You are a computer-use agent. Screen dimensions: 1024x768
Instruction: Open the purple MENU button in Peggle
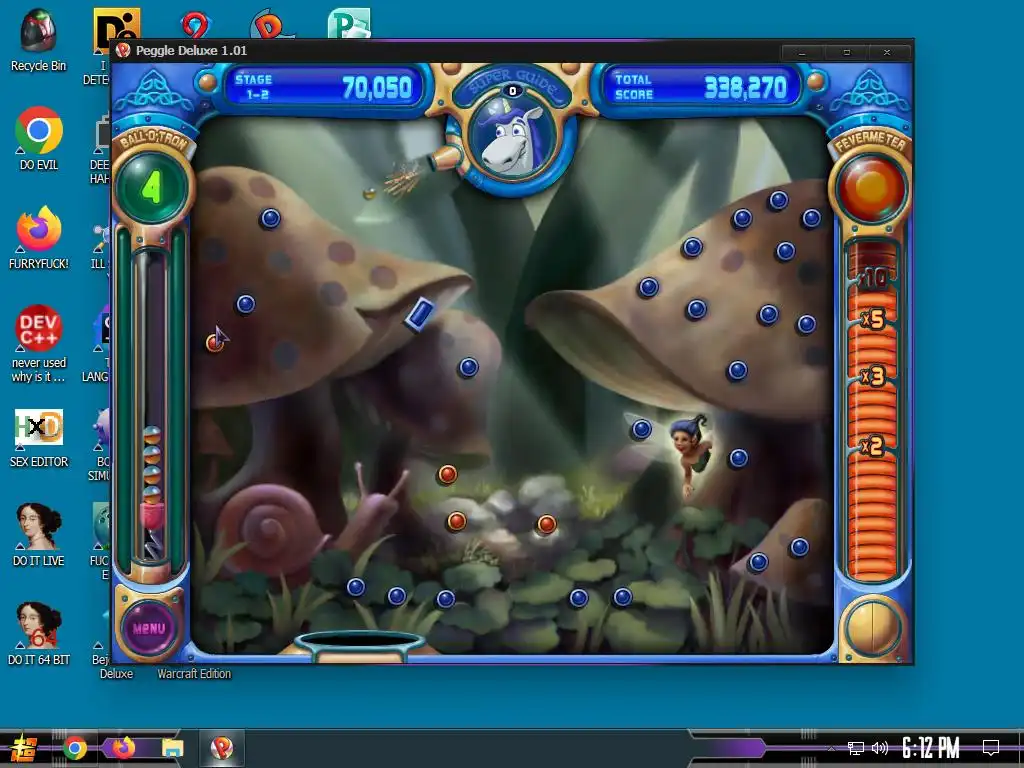coord(150,628)
